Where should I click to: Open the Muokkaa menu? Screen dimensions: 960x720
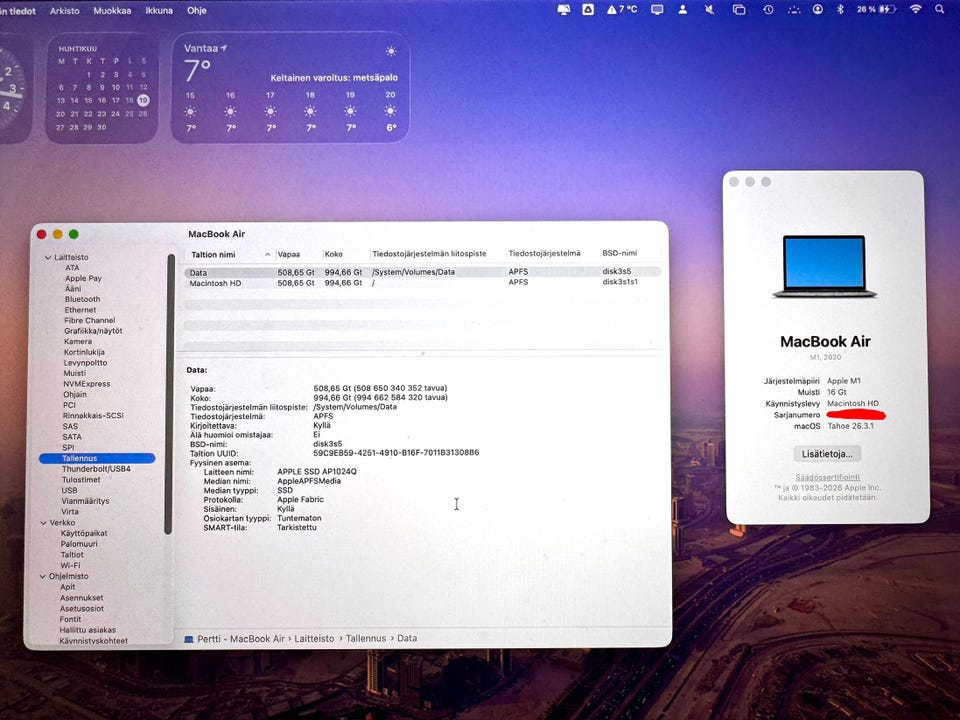coord(112,10)
